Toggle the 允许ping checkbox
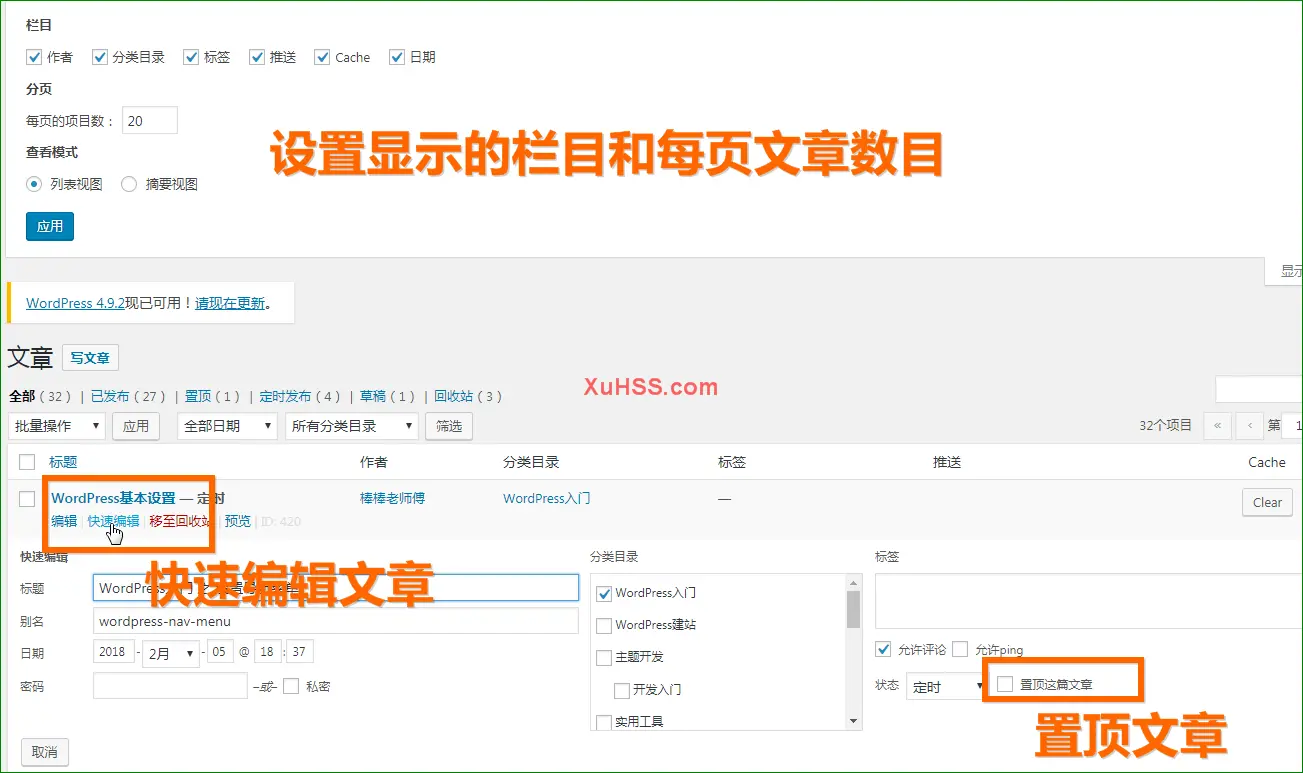1303x773 pixels. (x=960, y=649)
